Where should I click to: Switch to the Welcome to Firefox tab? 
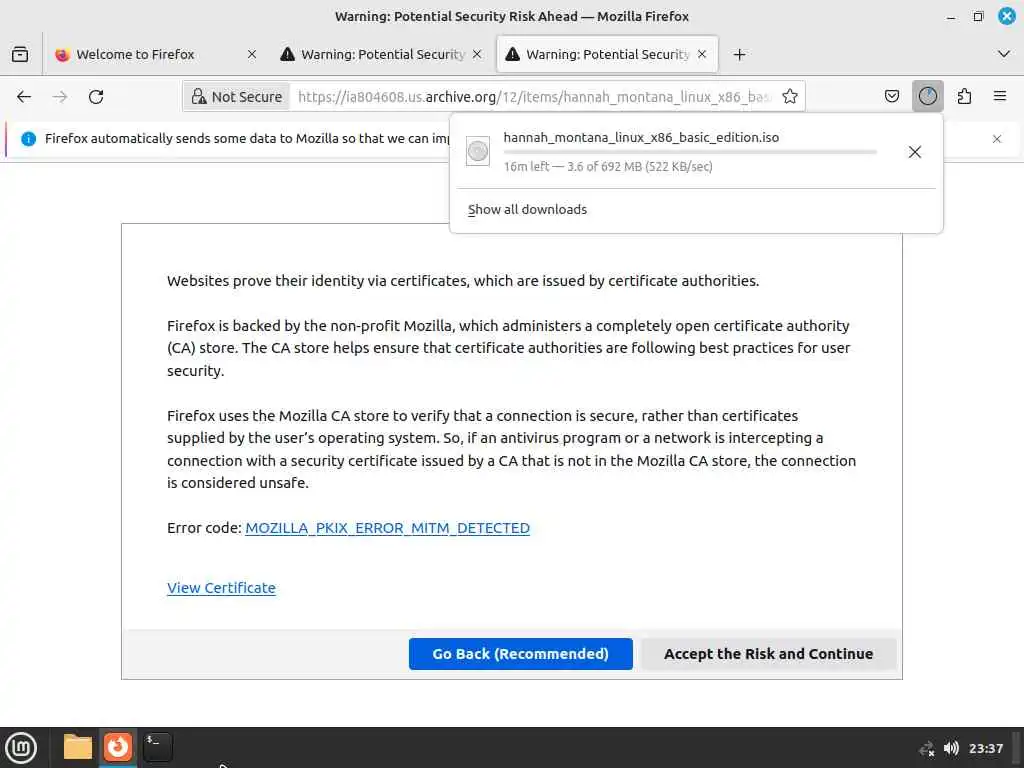156,54
